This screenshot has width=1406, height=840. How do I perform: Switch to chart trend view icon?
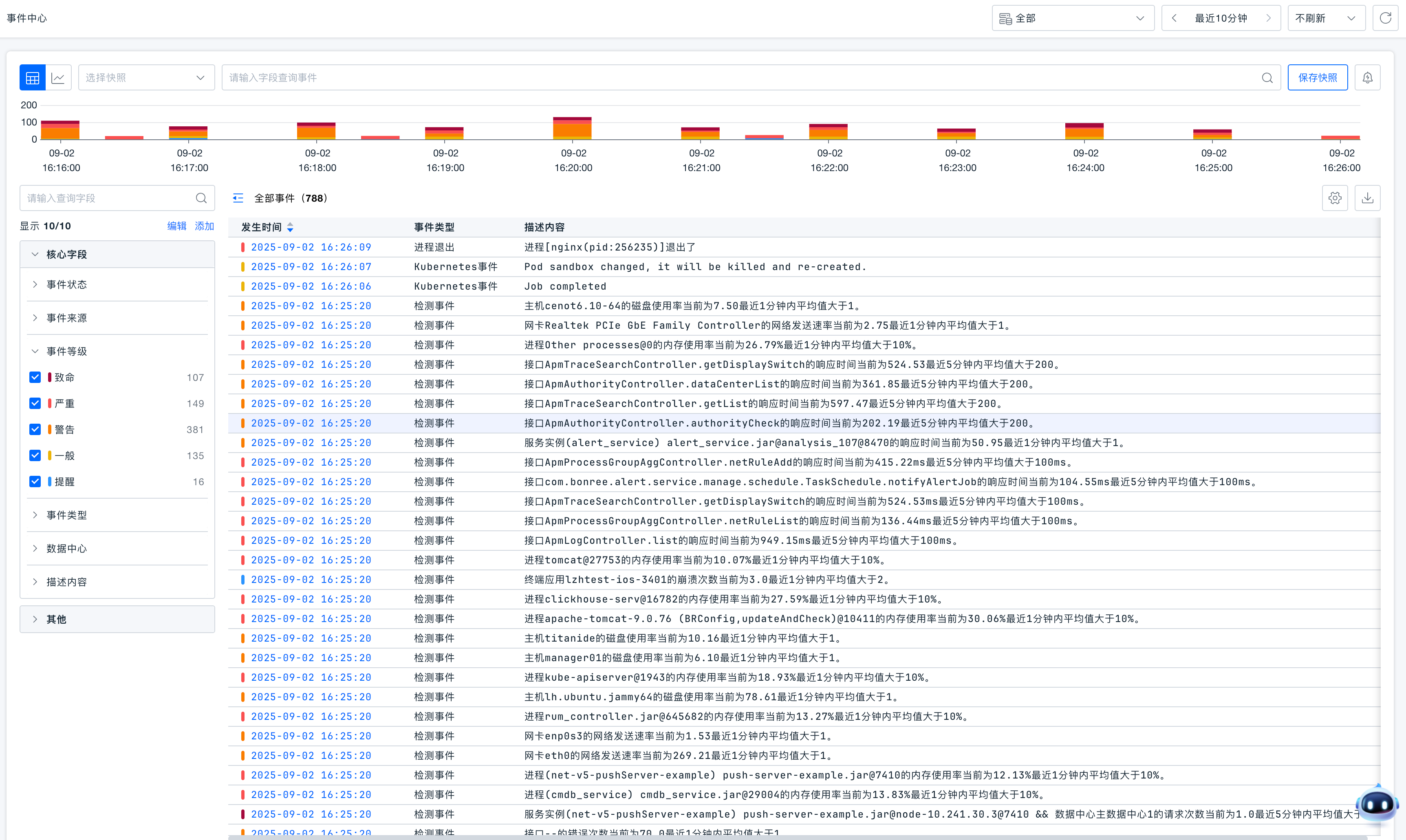(58, 77)
